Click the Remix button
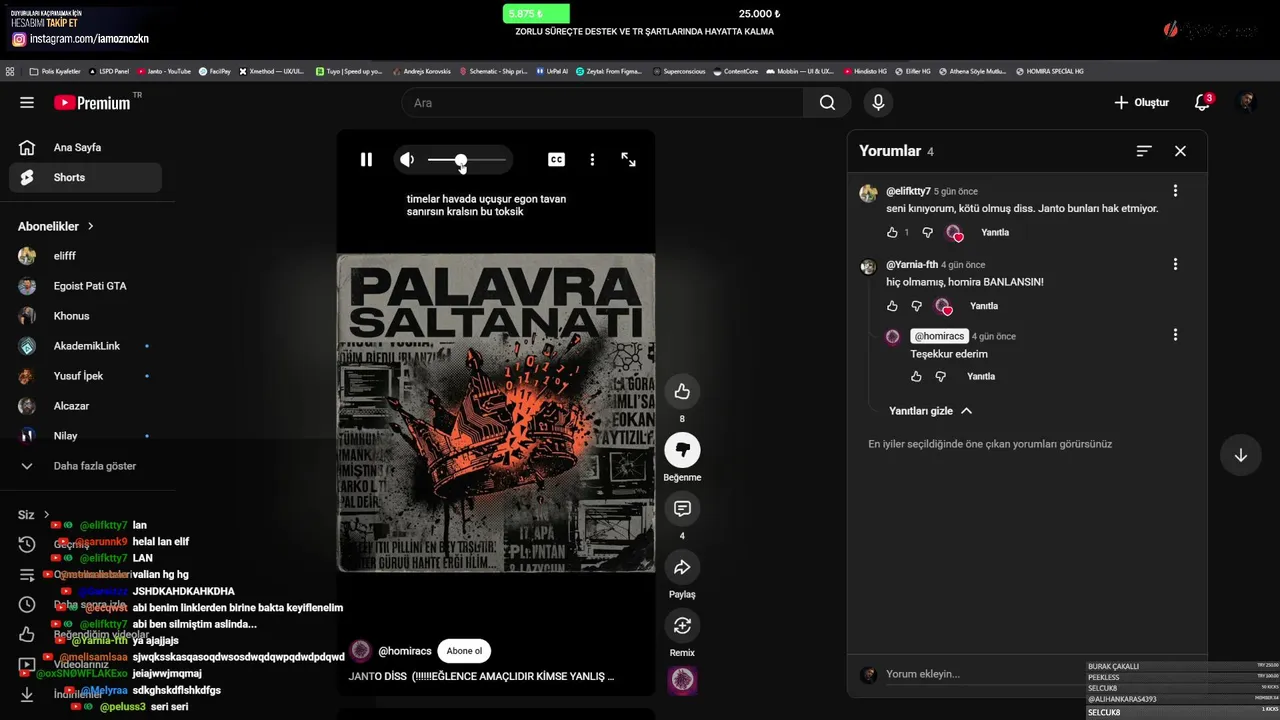Viewport: 1280px width, 720px height. click(682, 626)
